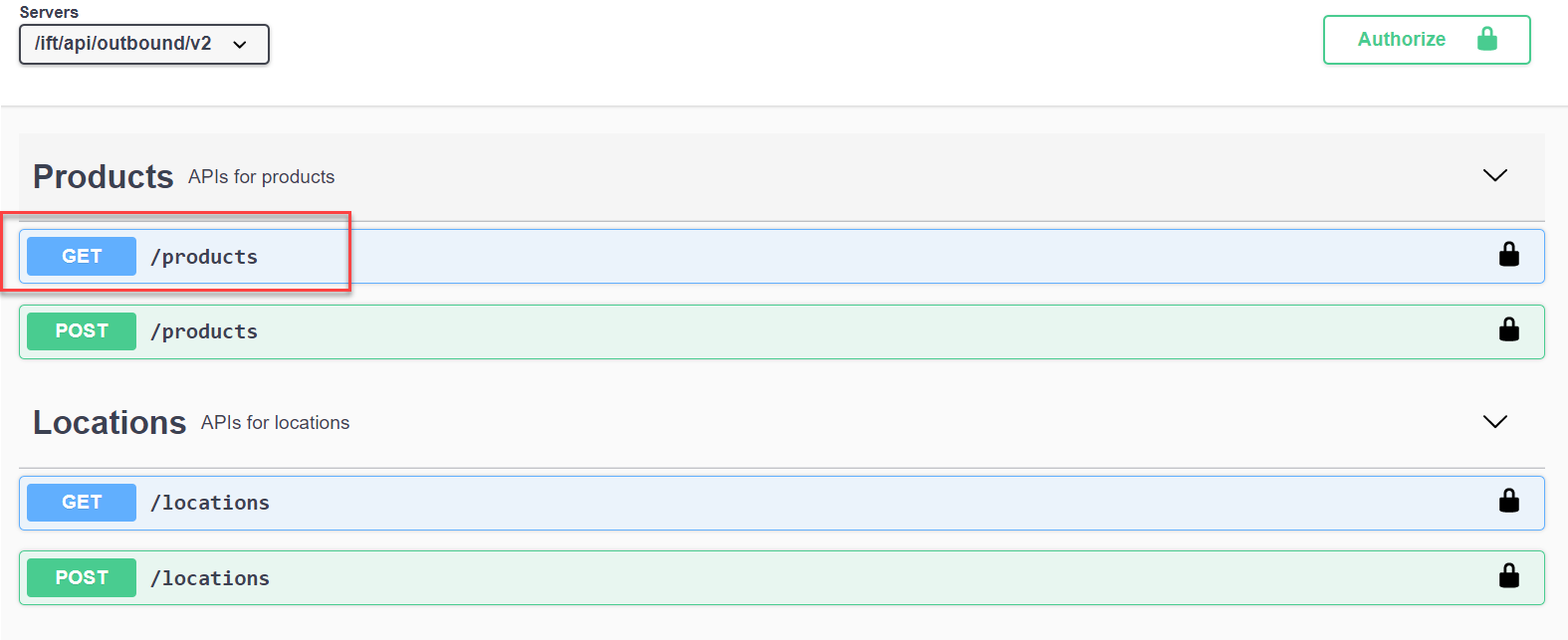Expand the POST /locations operation

coord(782,577)
